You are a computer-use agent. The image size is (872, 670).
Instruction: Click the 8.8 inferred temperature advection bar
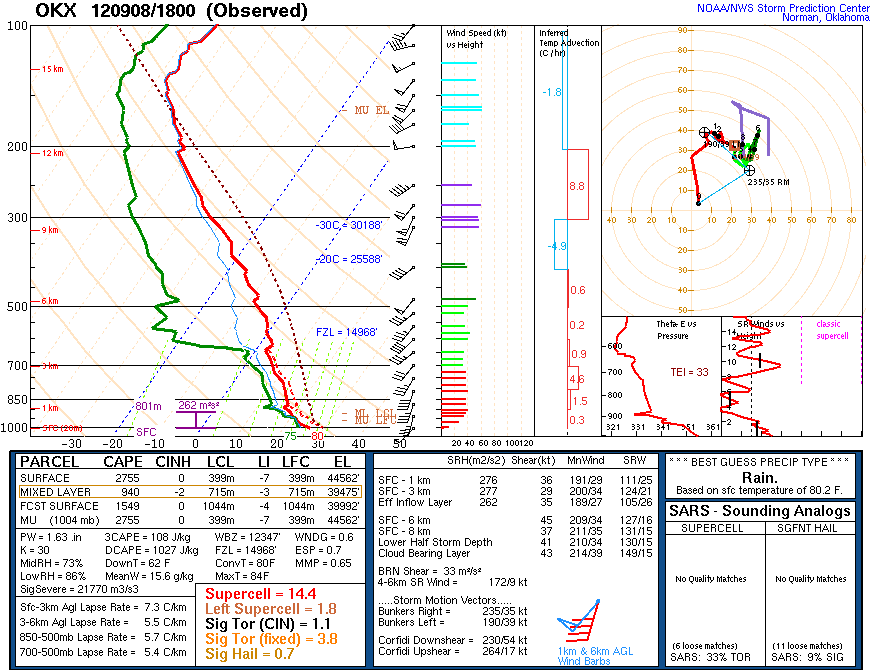tap(576, 185)
